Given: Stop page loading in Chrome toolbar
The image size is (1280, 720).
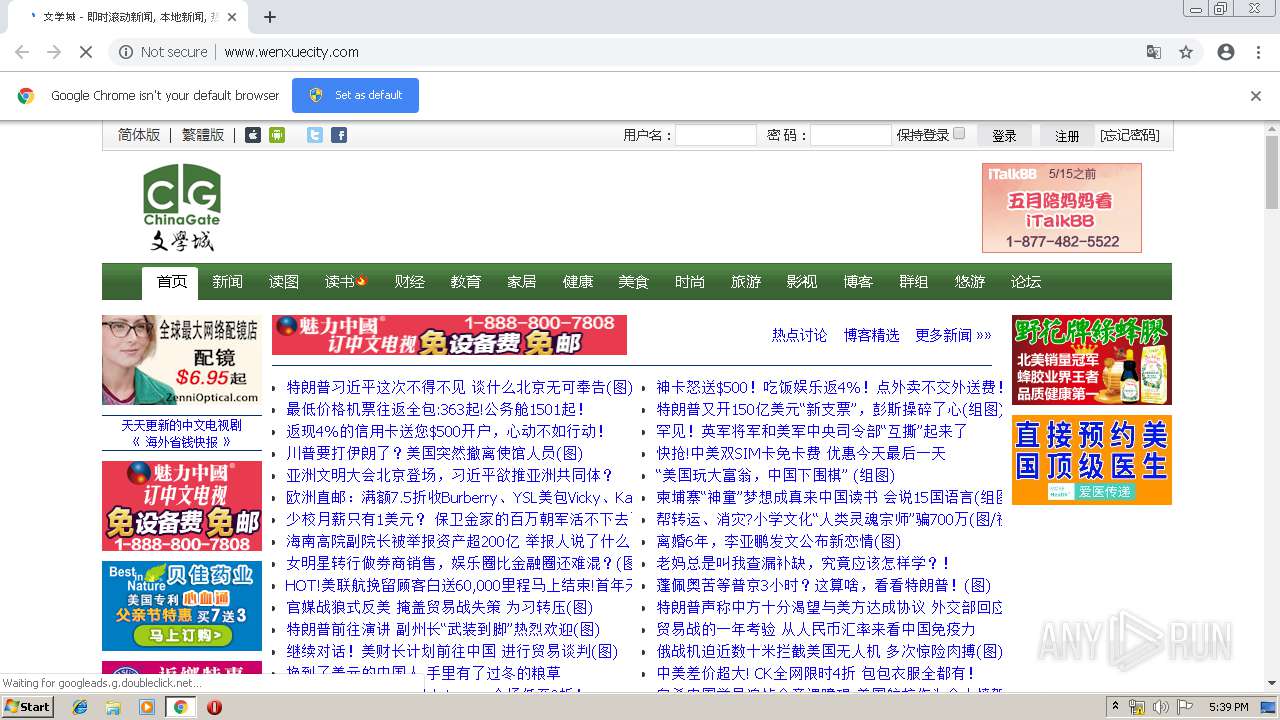Looking at the screenshot, I should [87, 52].
